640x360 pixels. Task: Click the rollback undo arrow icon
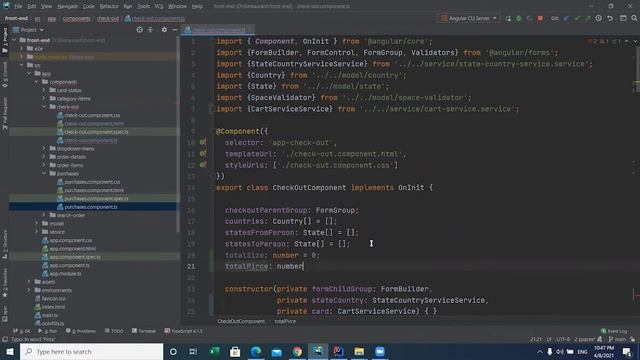(610, 18)
